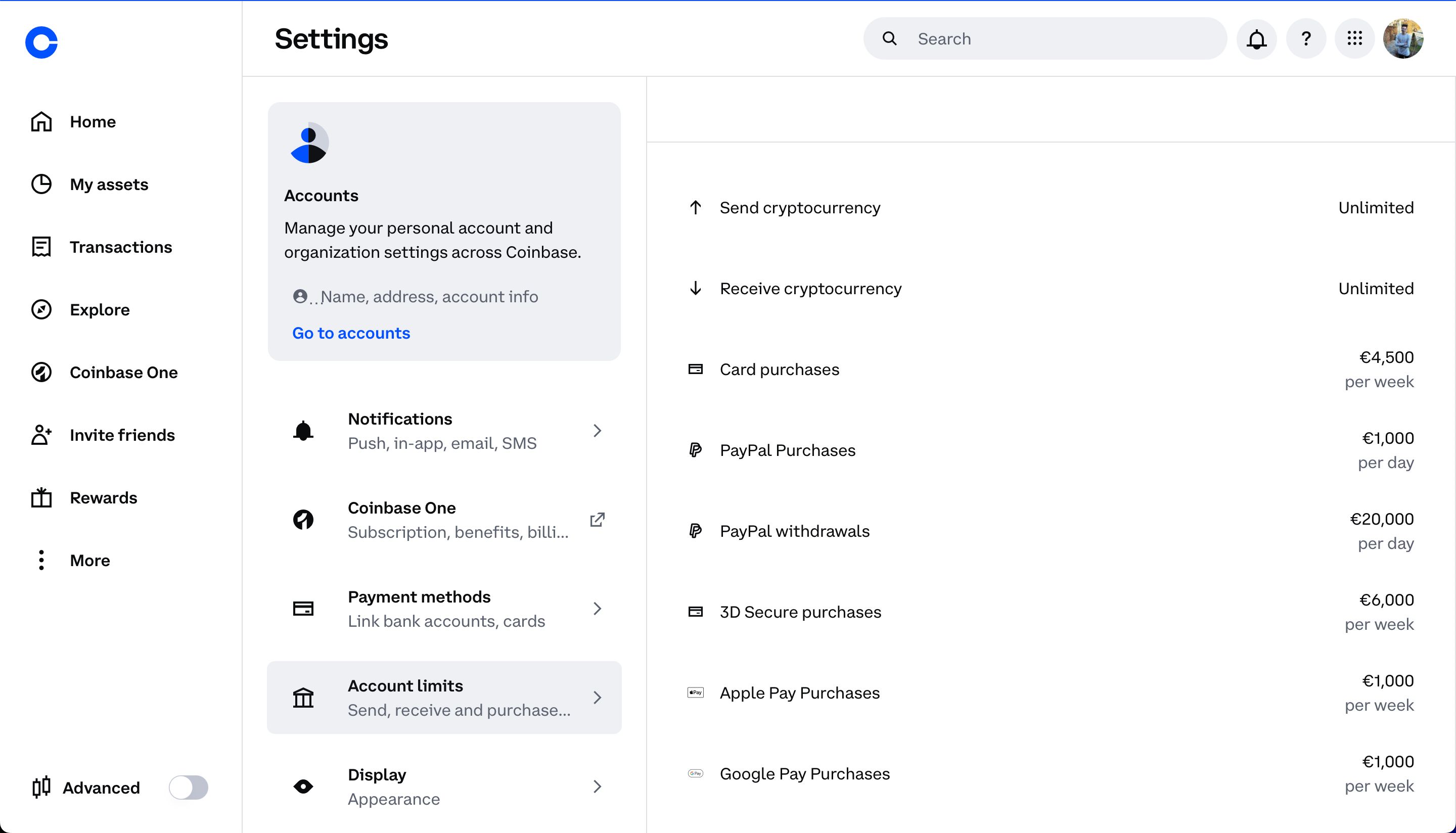
Task: Click Display eye icon
Action: point(303,786)
